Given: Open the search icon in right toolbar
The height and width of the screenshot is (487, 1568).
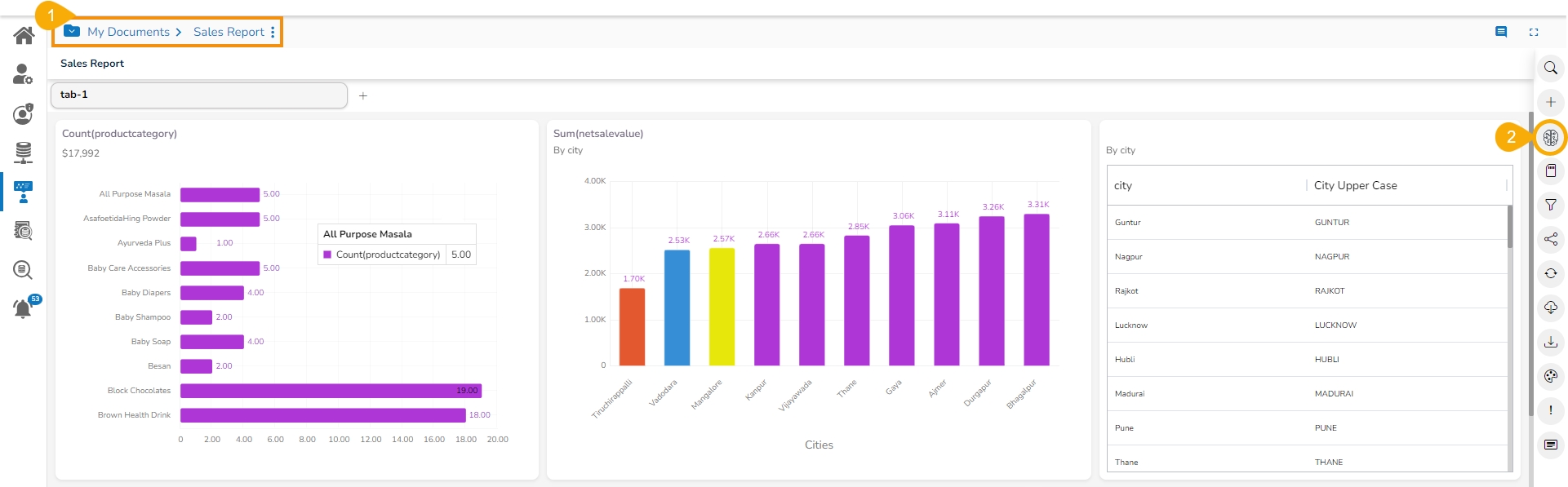Looking at the screenshot, I should [1550, 69].
